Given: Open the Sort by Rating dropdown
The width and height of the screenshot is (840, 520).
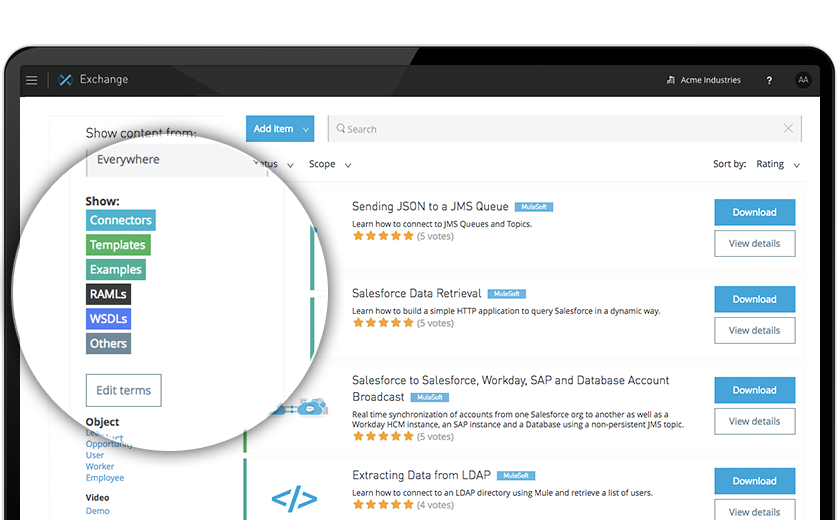Looking at the screenshot, I should pyautogui.click(x=778, y=164).
